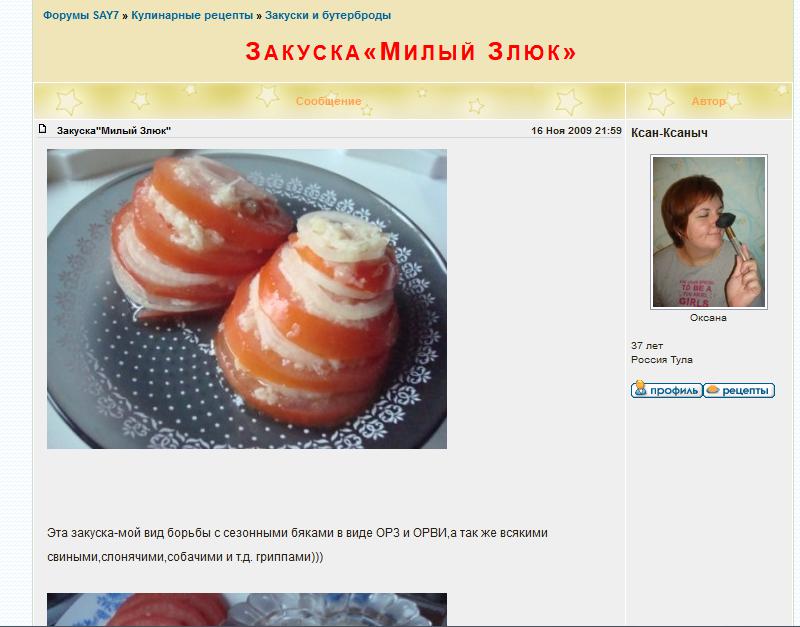
Task: Click the Закуска"Милый Злюк" post subject
Action: [114, 131]
